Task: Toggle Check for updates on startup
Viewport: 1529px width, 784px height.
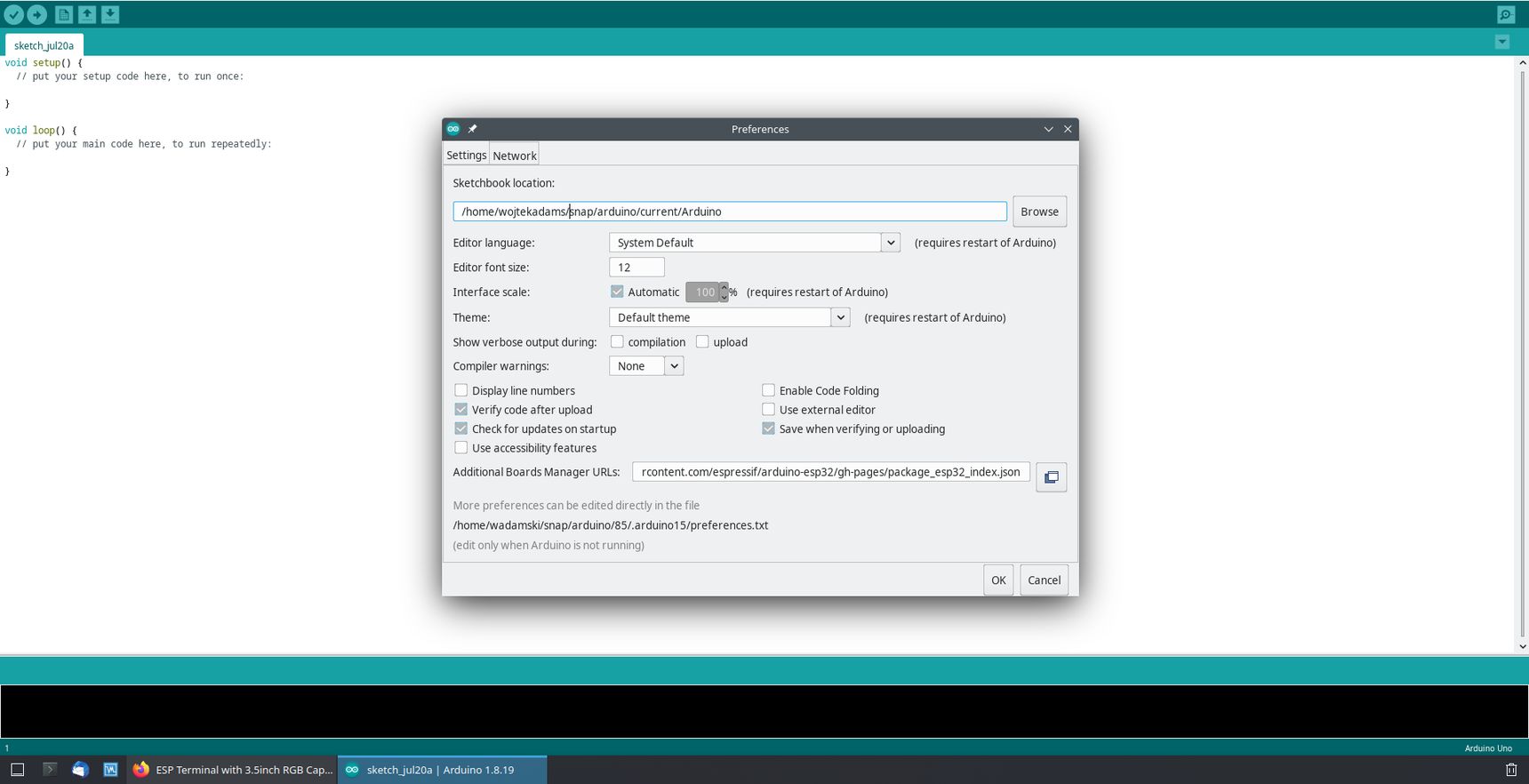Action: (460, 428)
